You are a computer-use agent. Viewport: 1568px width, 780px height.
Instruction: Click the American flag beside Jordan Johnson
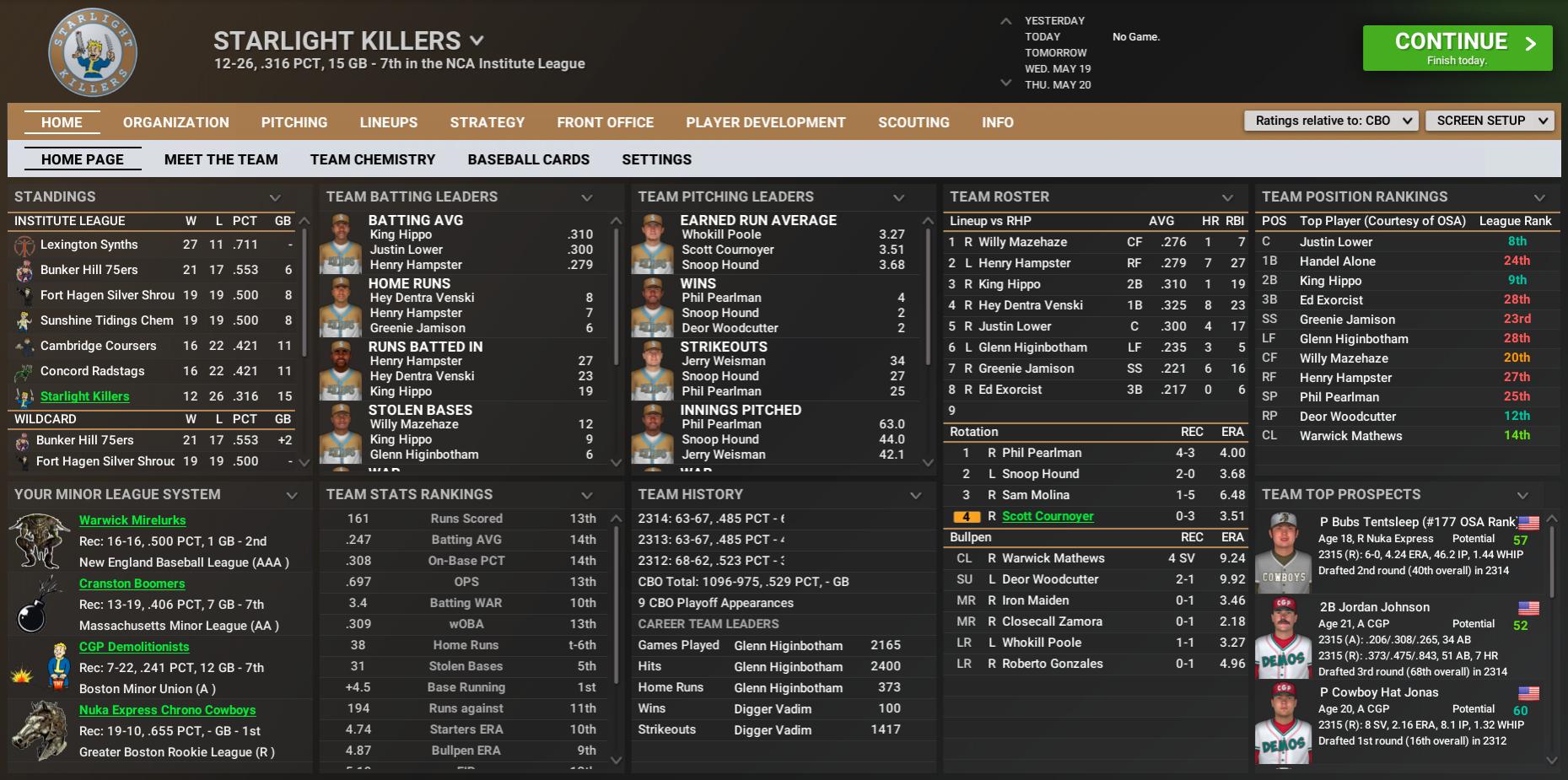pos(1528,608)
